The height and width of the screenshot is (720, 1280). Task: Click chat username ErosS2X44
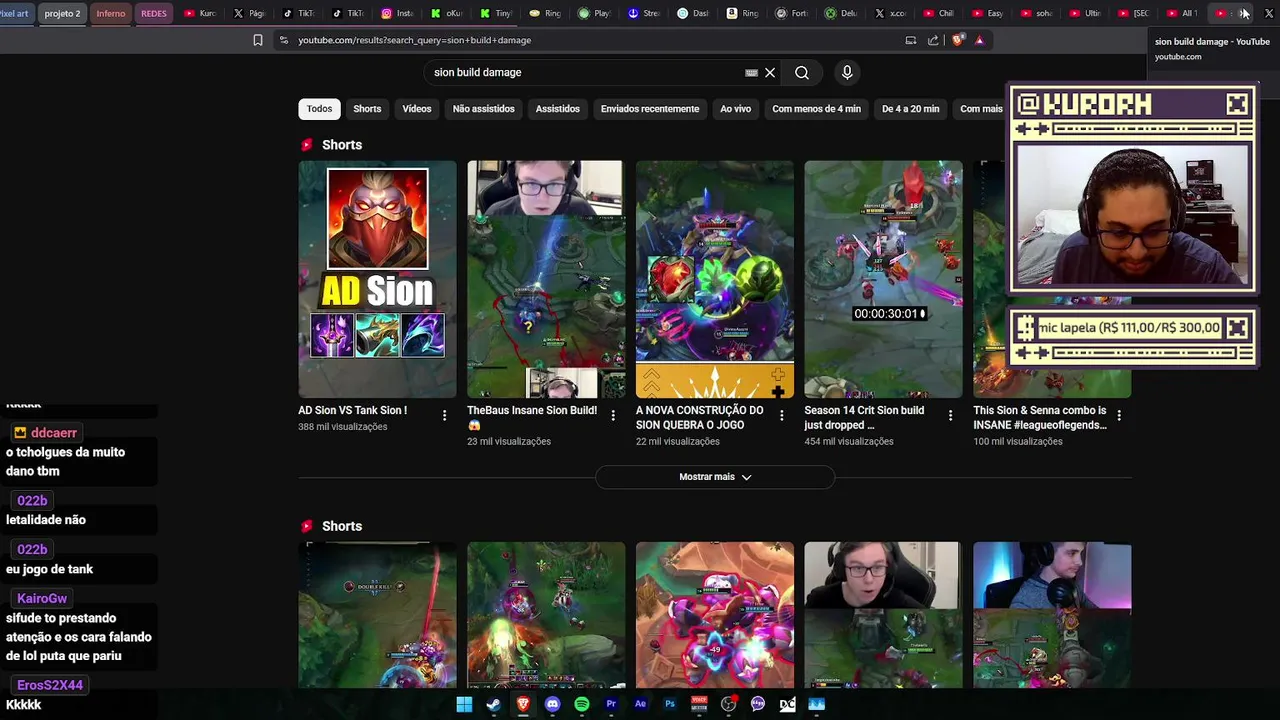pyautogui.click(x=50, y=685)
